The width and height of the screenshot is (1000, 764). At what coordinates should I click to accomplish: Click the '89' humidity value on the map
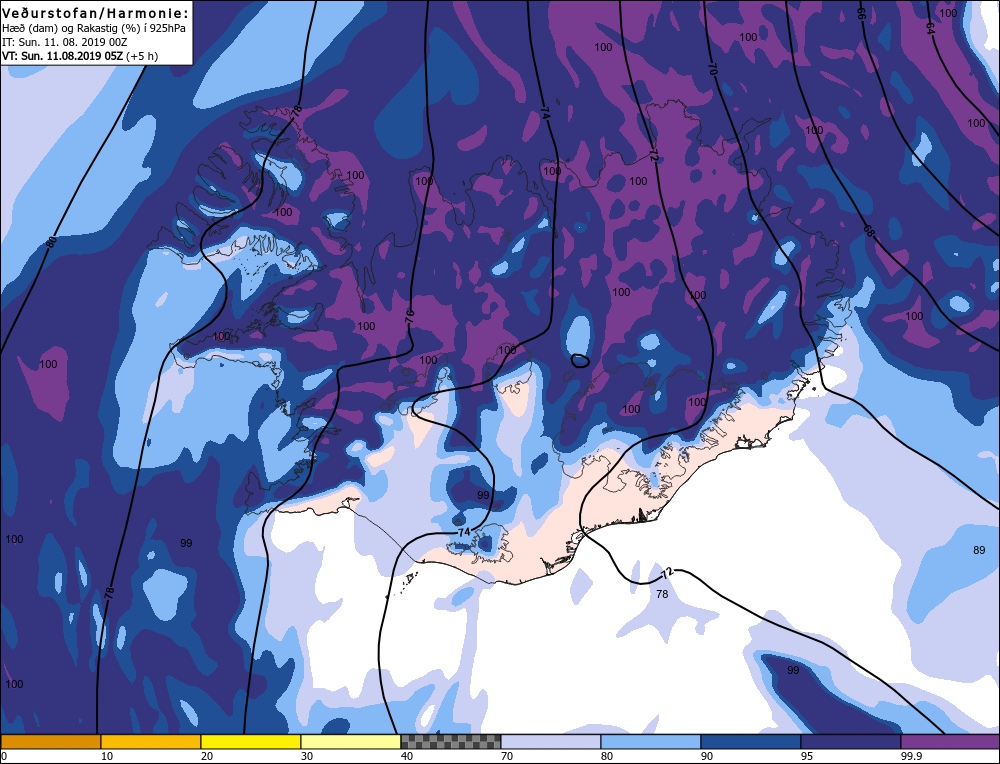[x=979, y=550]
